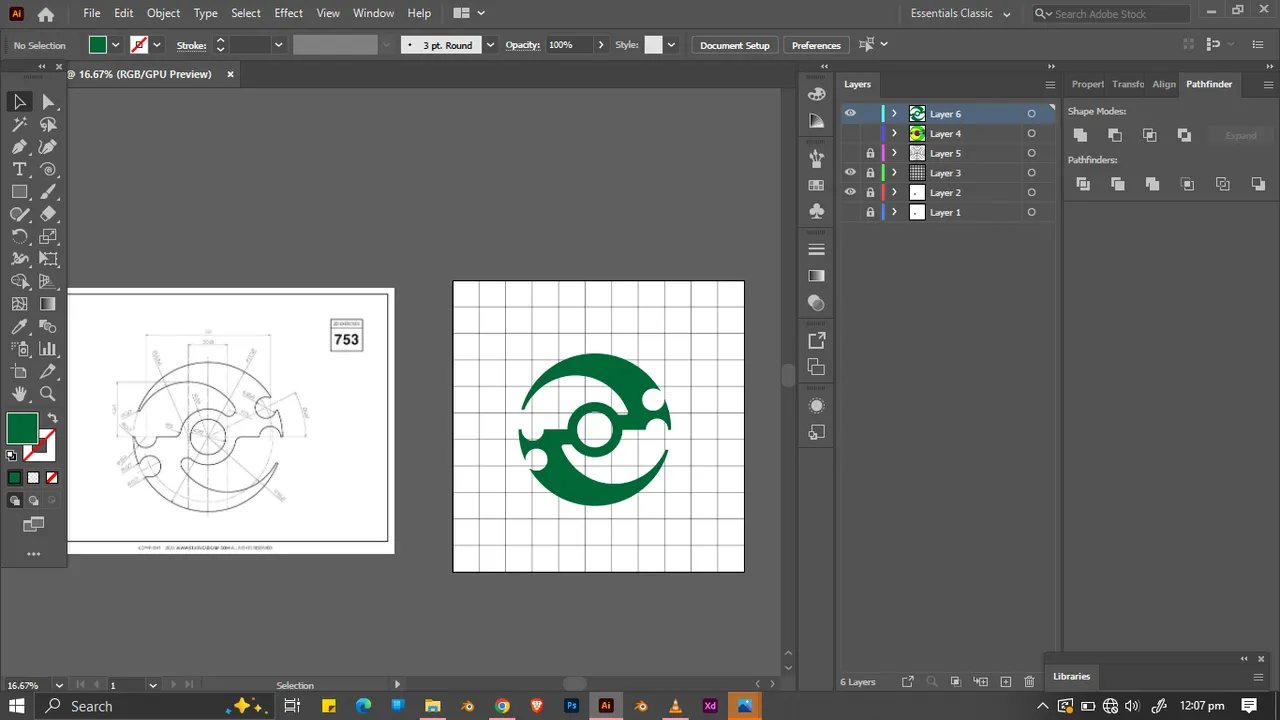Open the fill color dropdown in control bar
The image size is (1280, 720).
point(115,45)
